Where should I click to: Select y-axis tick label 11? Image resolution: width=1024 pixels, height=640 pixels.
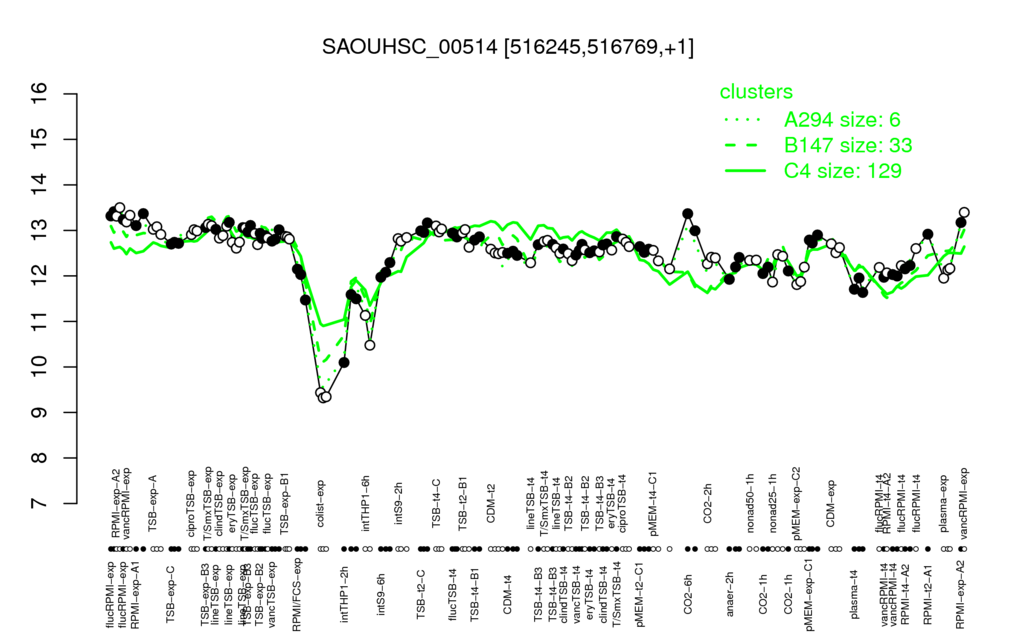pyautogui.click(x=39, y=321)
